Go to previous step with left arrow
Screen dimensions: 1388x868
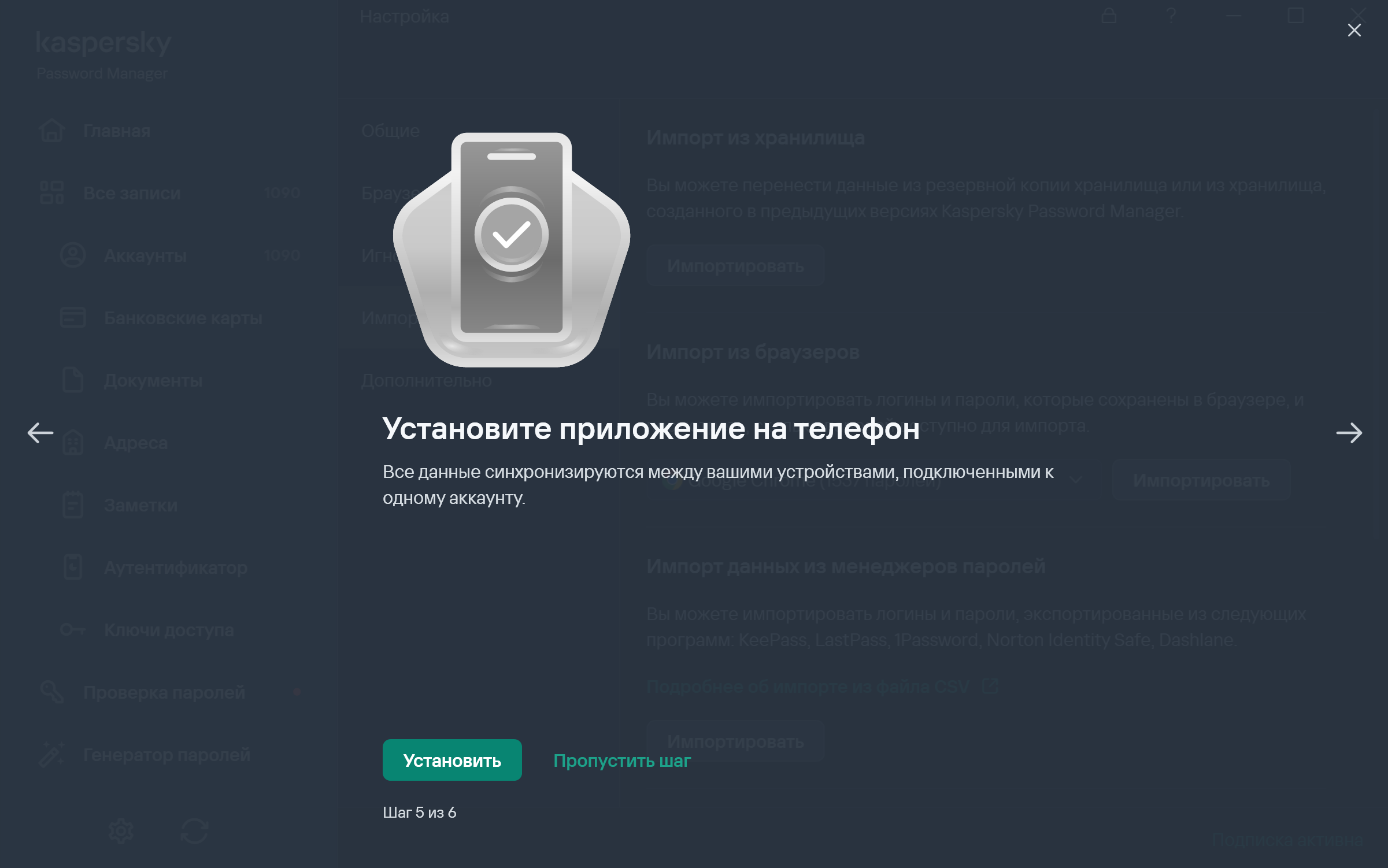[40, 432]
